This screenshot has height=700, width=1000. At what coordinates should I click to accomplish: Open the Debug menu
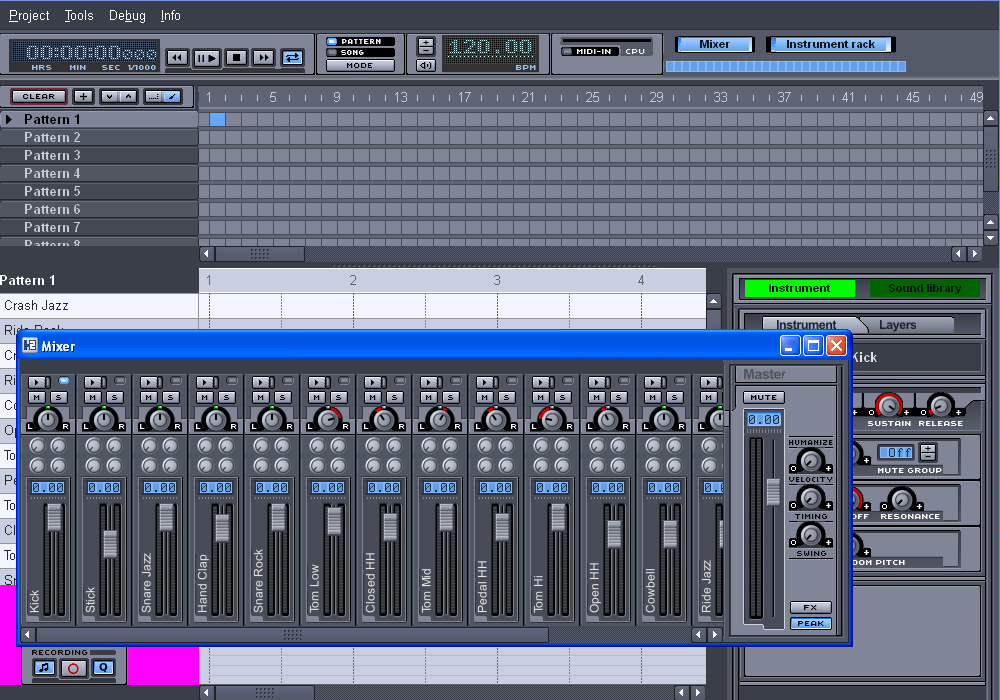(127, 15)
